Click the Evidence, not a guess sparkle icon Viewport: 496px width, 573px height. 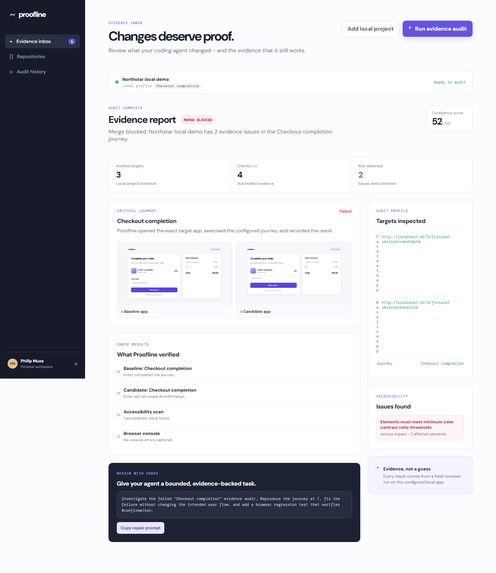[378, 468]
